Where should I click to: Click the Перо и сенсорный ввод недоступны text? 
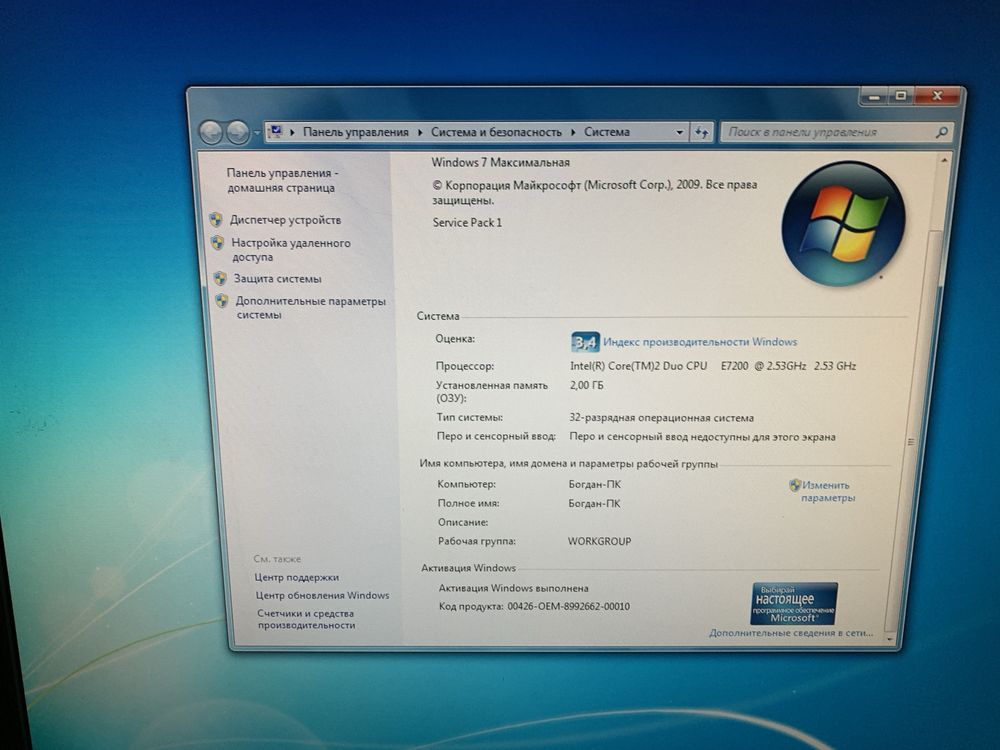coord(702,437)
